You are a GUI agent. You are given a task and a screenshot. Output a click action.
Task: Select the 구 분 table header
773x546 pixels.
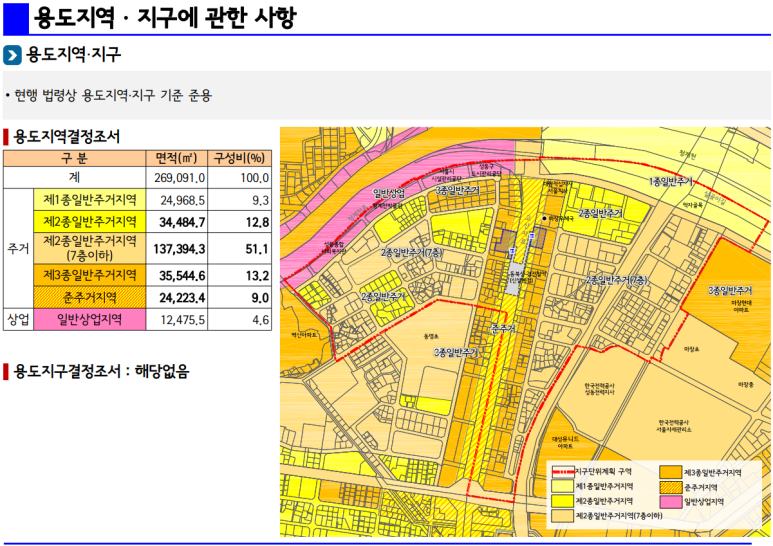(74, 158)
